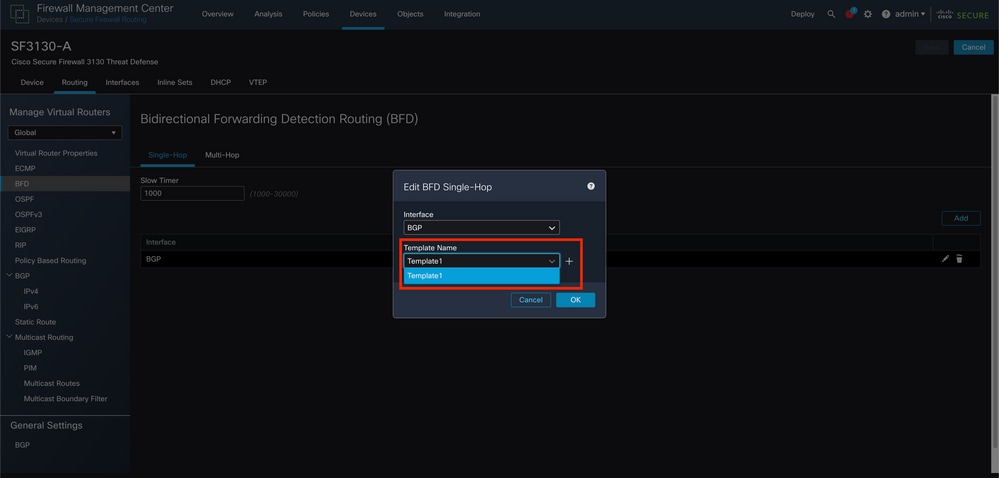Select Multicast Routes in sidebar
Viewport: 999px width, 478px height.
pyautogui.click(x=52, y=383)
